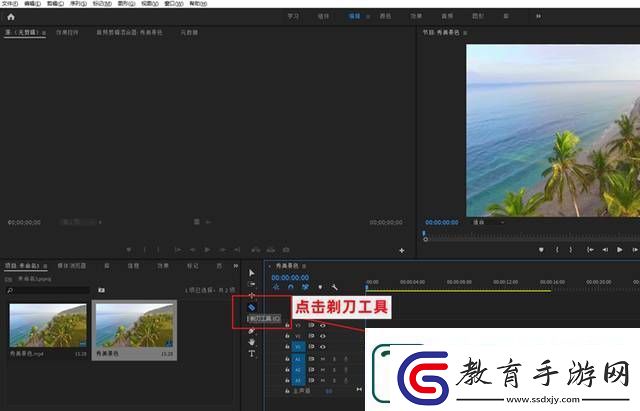Open the Source panel menu icon
The height and width of the screenshot is (411, 640).
(43, 32)
